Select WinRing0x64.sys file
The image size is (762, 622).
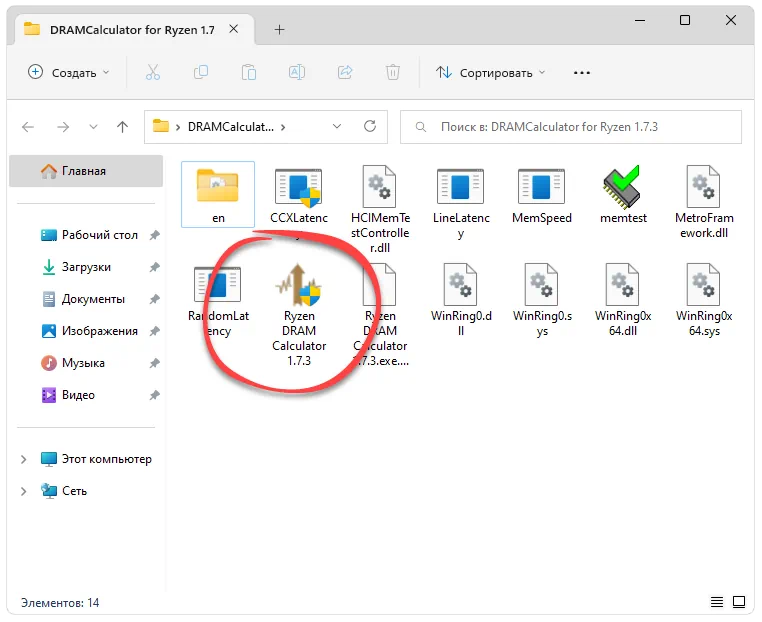coord(704,301)
